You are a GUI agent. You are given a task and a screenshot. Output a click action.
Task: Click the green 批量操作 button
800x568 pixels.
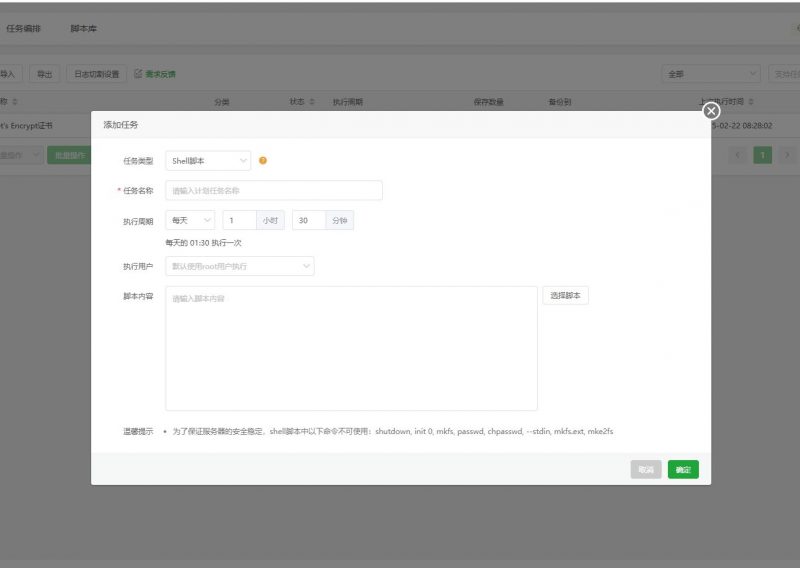pyautogui.click(x=69, y=155)
